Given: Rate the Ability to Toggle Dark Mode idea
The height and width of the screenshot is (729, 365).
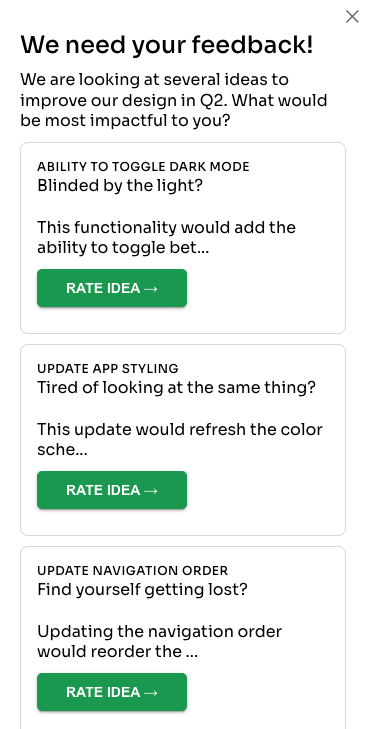Looking at the screenshot, I should [x=112, y=288].
